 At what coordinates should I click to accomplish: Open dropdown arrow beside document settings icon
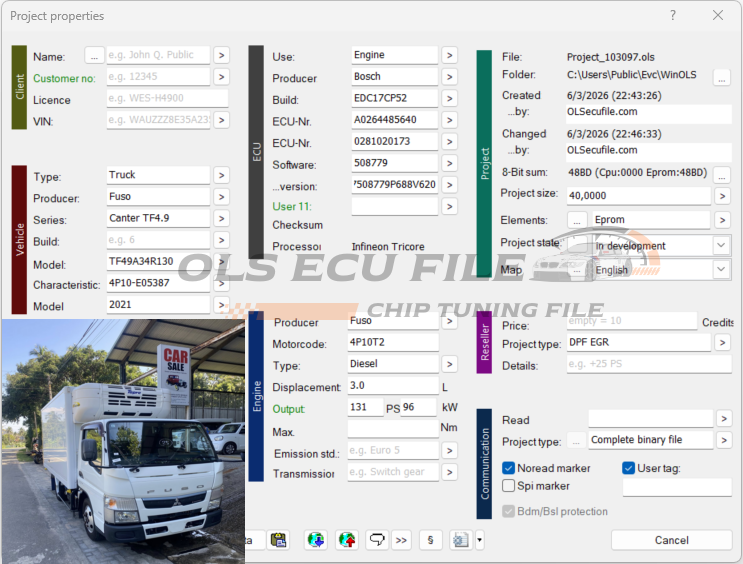point(479,540)
